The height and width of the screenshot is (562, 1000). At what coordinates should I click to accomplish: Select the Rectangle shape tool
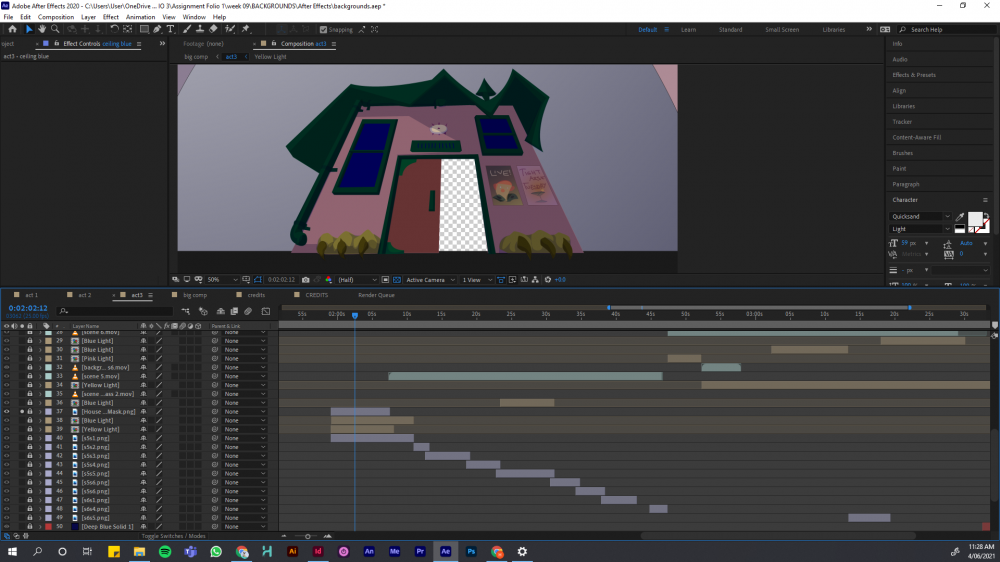pos(143,29)
